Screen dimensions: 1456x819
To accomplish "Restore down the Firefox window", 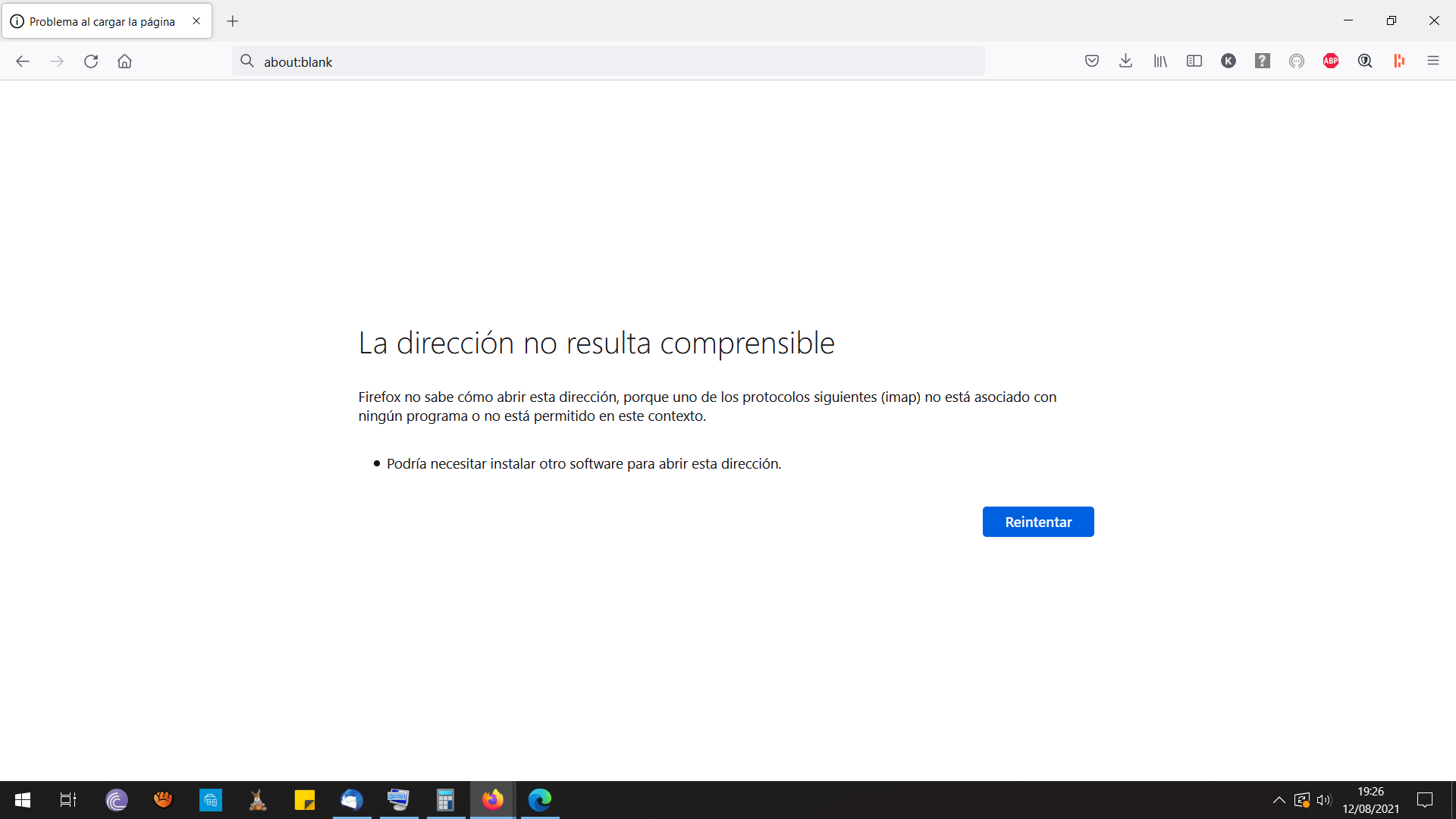I will pos(1392,20).
